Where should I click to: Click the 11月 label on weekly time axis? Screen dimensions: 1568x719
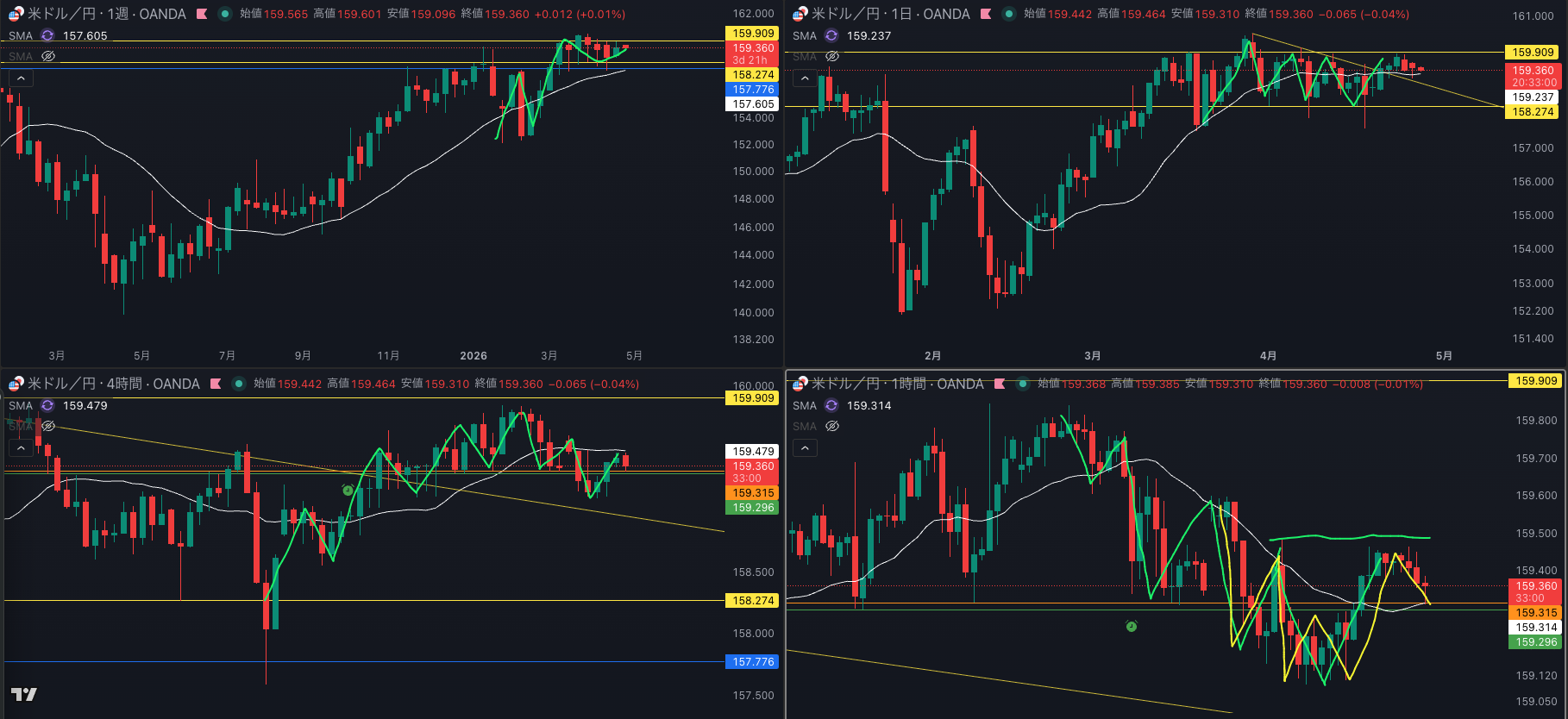[388, 356]
